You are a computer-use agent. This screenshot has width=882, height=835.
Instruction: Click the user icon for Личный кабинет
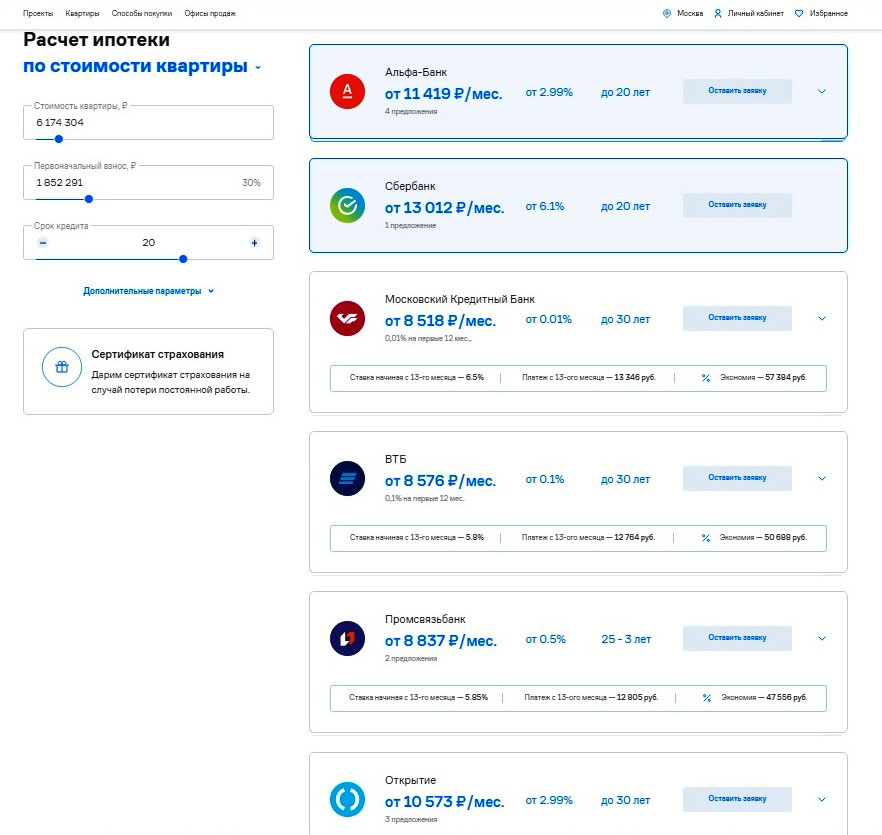pyautogui.click(x=718, y=14)
